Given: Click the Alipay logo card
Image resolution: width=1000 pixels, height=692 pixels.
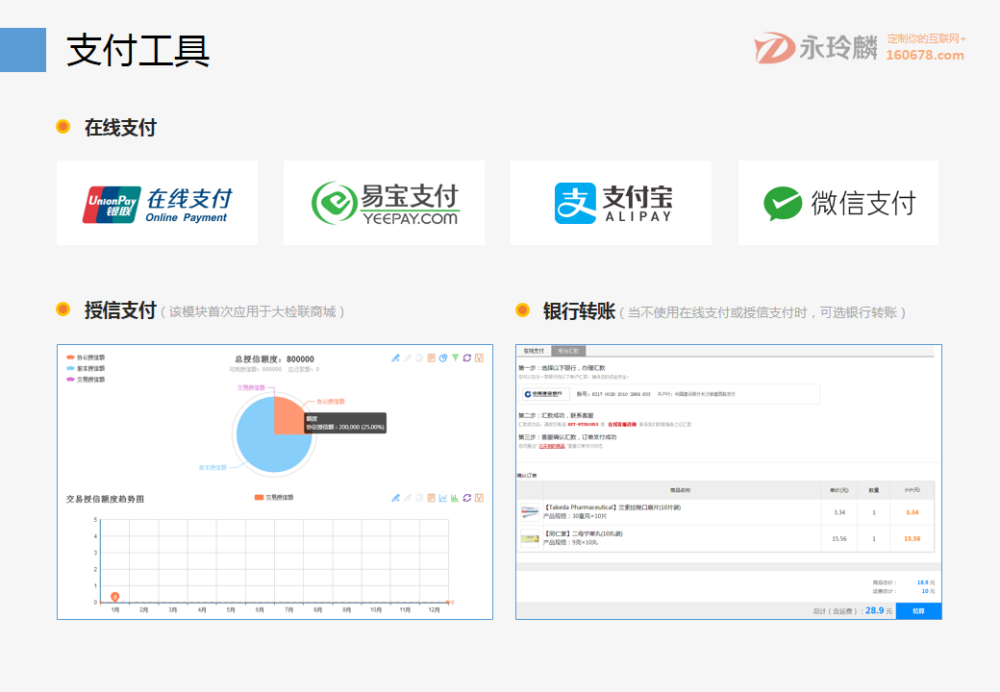Looking at the screenshot, I should click(610, 203).
